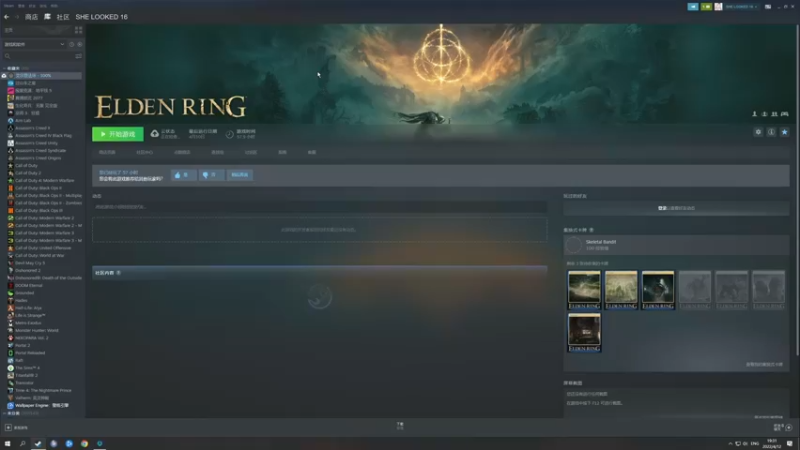Select Call of Duty: World at War
This screenshot has height=450, width=800.
pyautogui.click(x=39, y=255)
